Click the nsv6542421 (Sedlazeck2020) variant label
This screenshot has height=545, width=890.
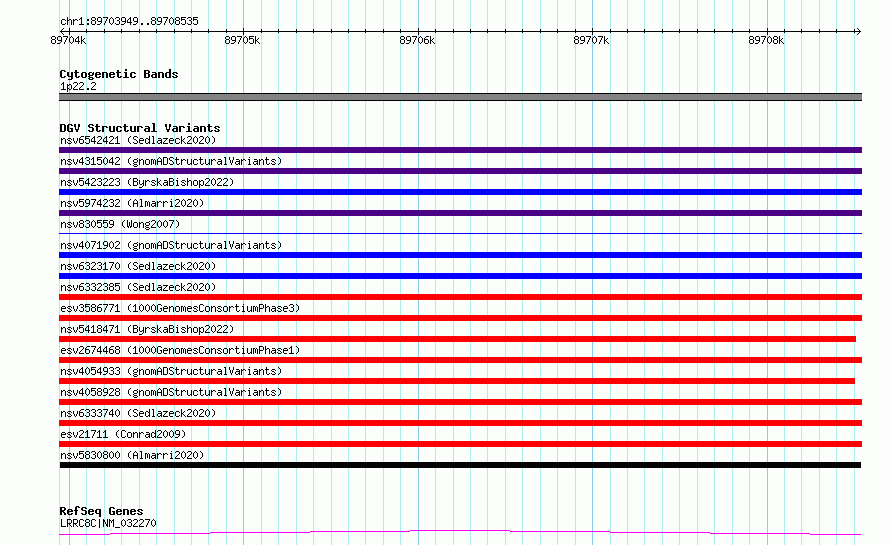click(138, 140)
